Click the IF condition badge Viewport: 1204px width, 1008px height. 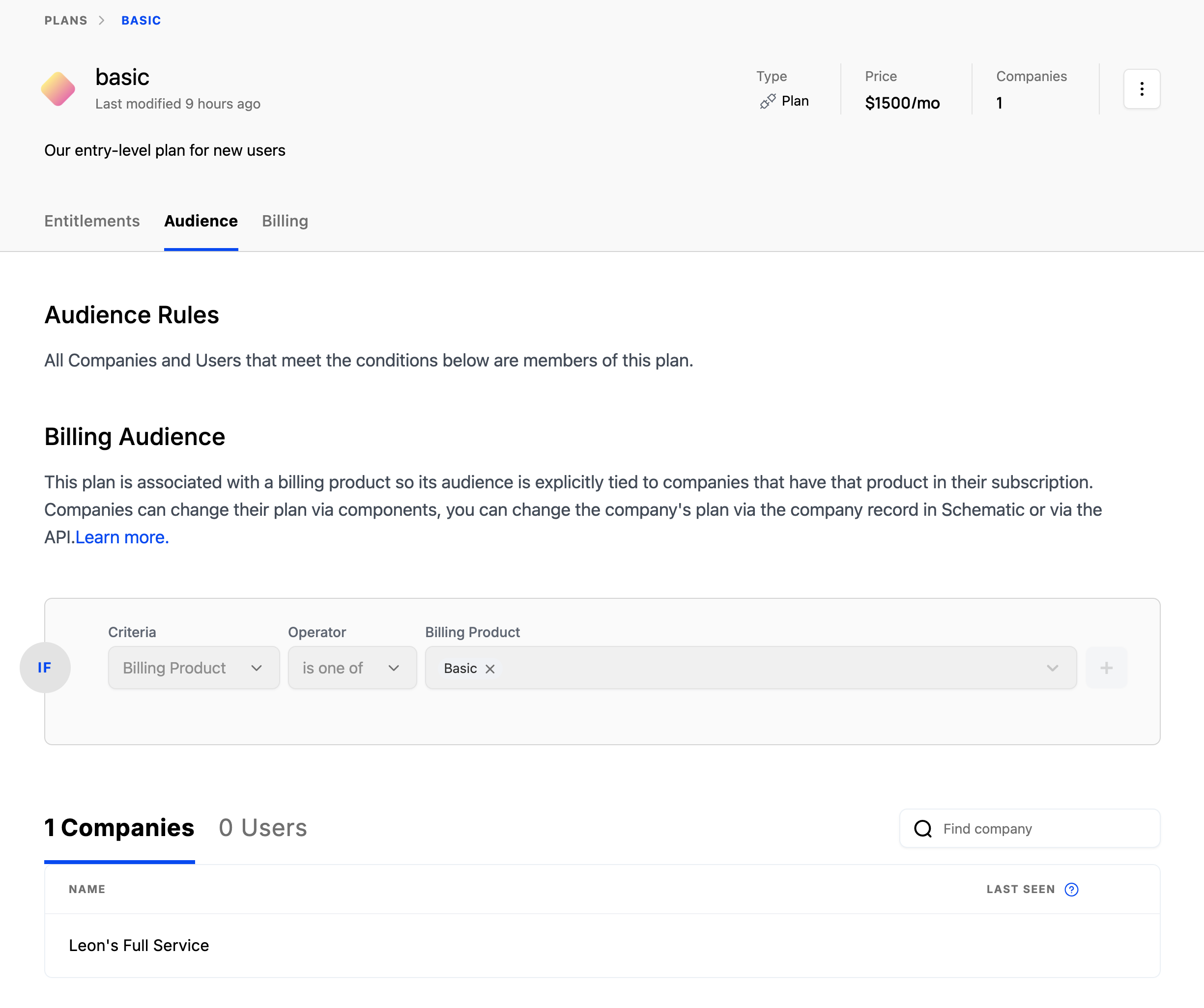point(45,668)
